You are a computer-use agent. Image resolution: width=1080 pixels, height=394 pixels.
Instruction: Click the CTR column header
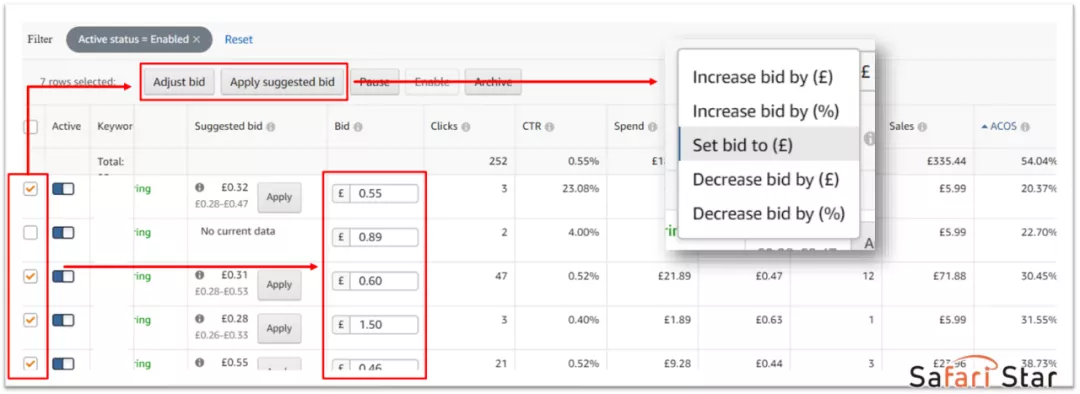532,127
